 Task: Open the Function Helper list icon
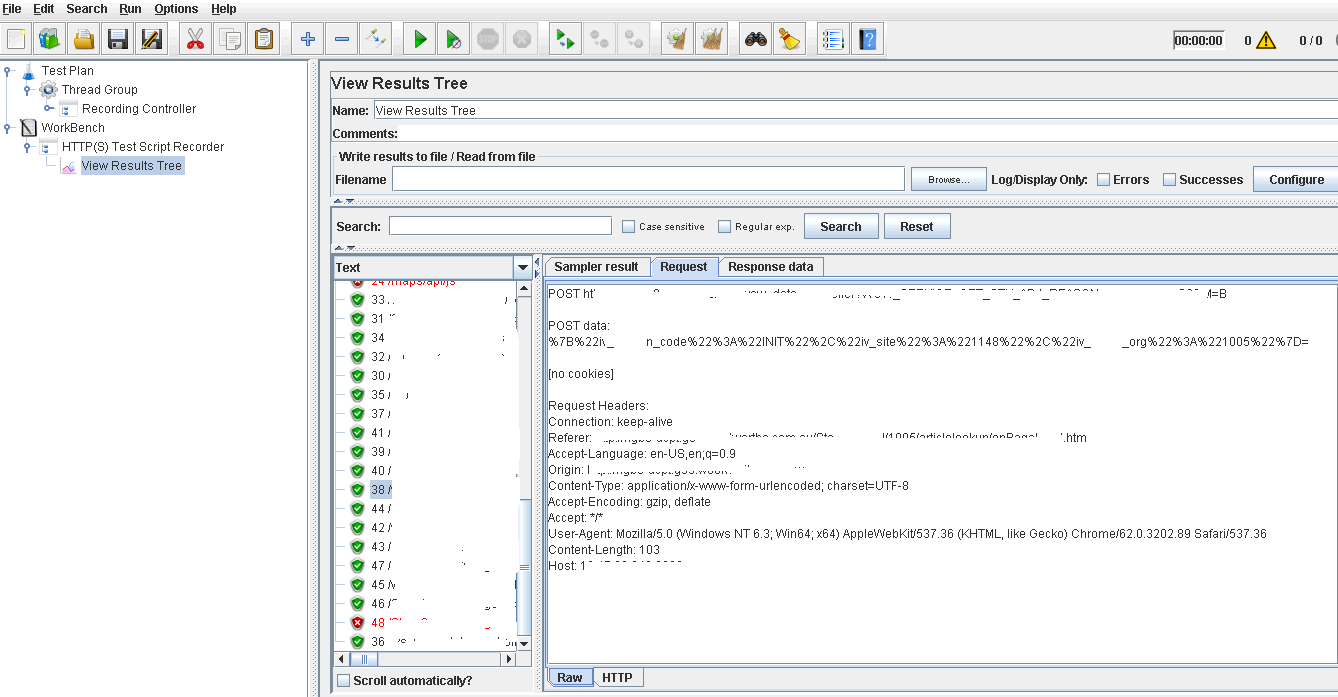833,39
